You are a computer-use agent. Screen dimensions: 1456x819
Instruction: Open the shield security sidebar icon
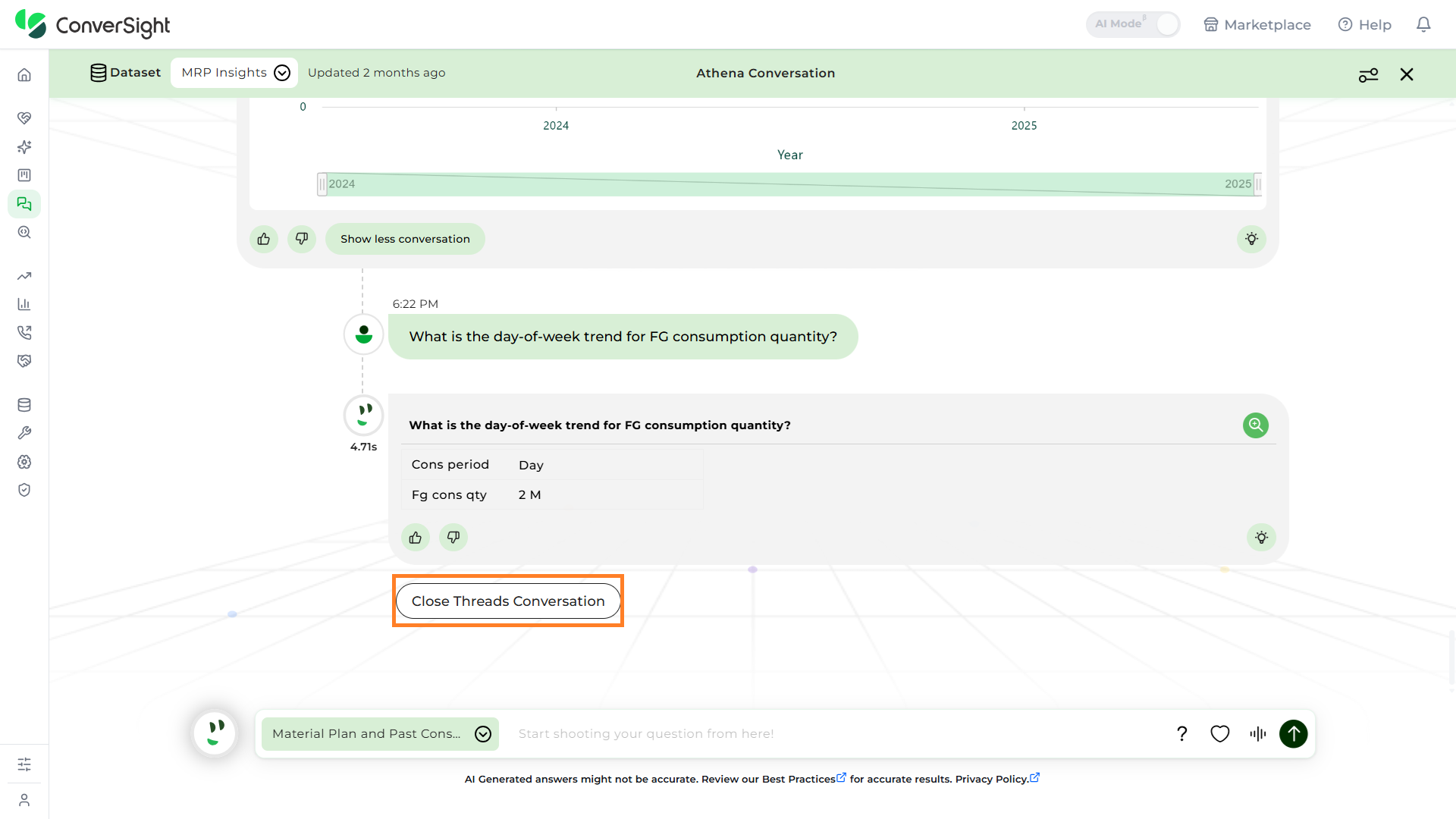24,490
